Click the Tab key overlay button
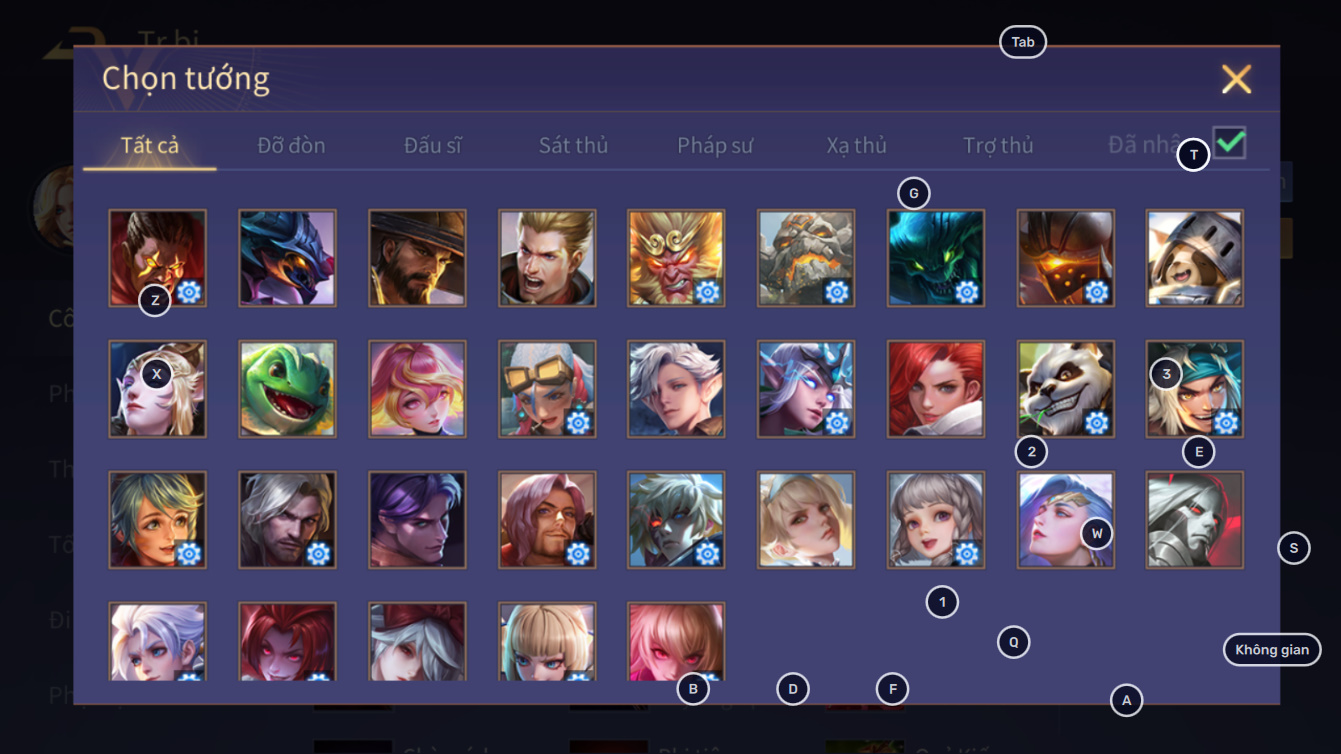This screenshot has height=754, width=1341. (1023, 42)
